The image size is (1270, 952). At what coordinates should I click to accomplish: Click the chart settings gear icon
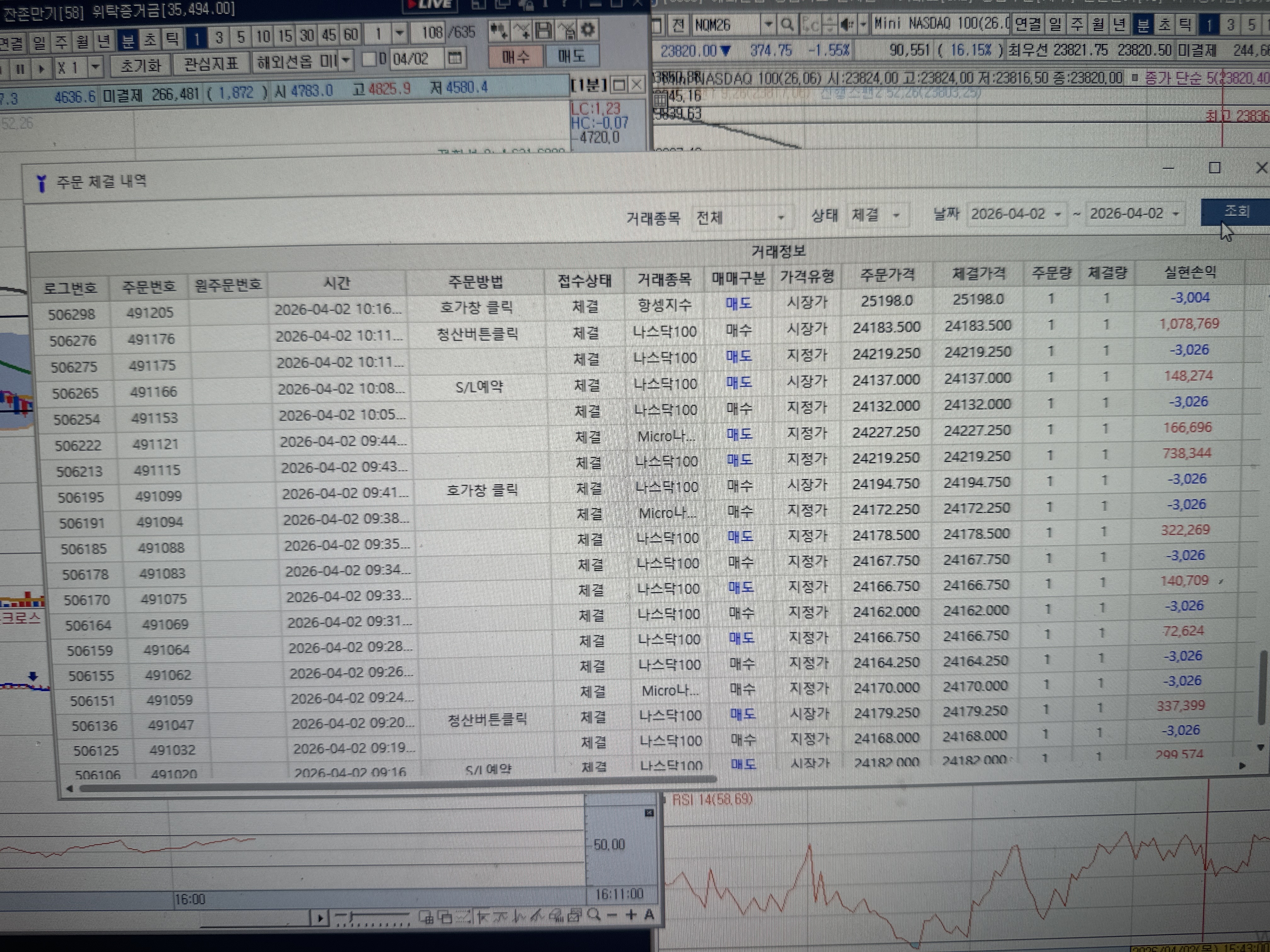[x=588, y=30]
